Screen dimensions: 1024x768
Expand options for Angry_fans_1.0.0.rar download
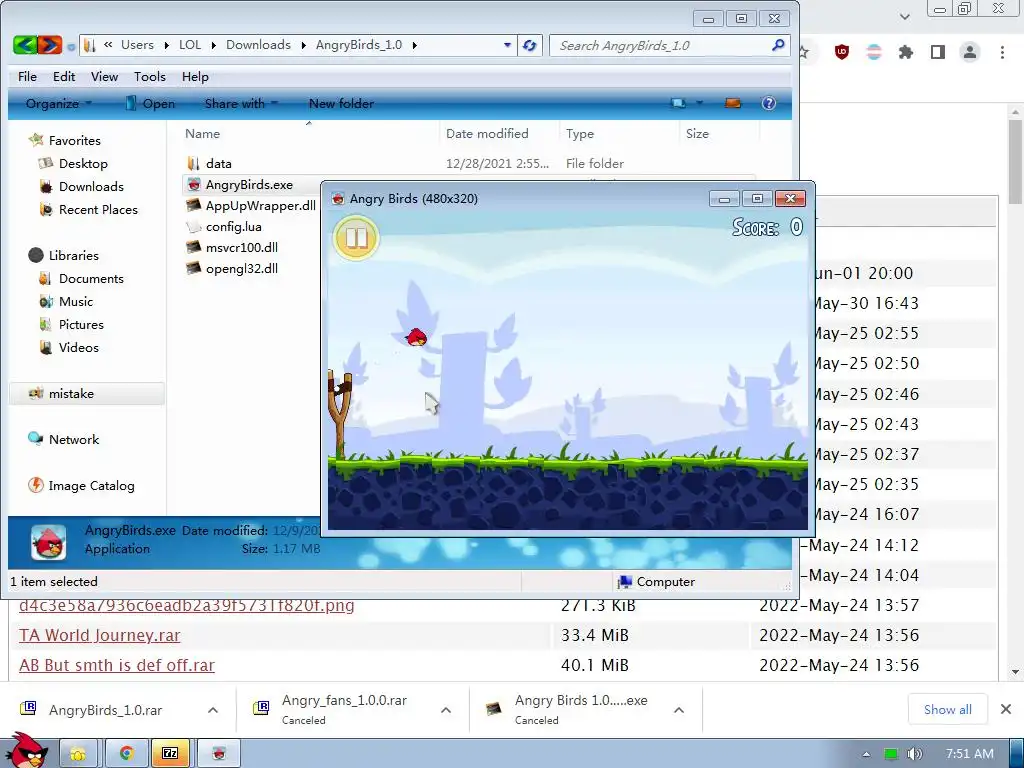pyautogui.click(x=446, y=710)
